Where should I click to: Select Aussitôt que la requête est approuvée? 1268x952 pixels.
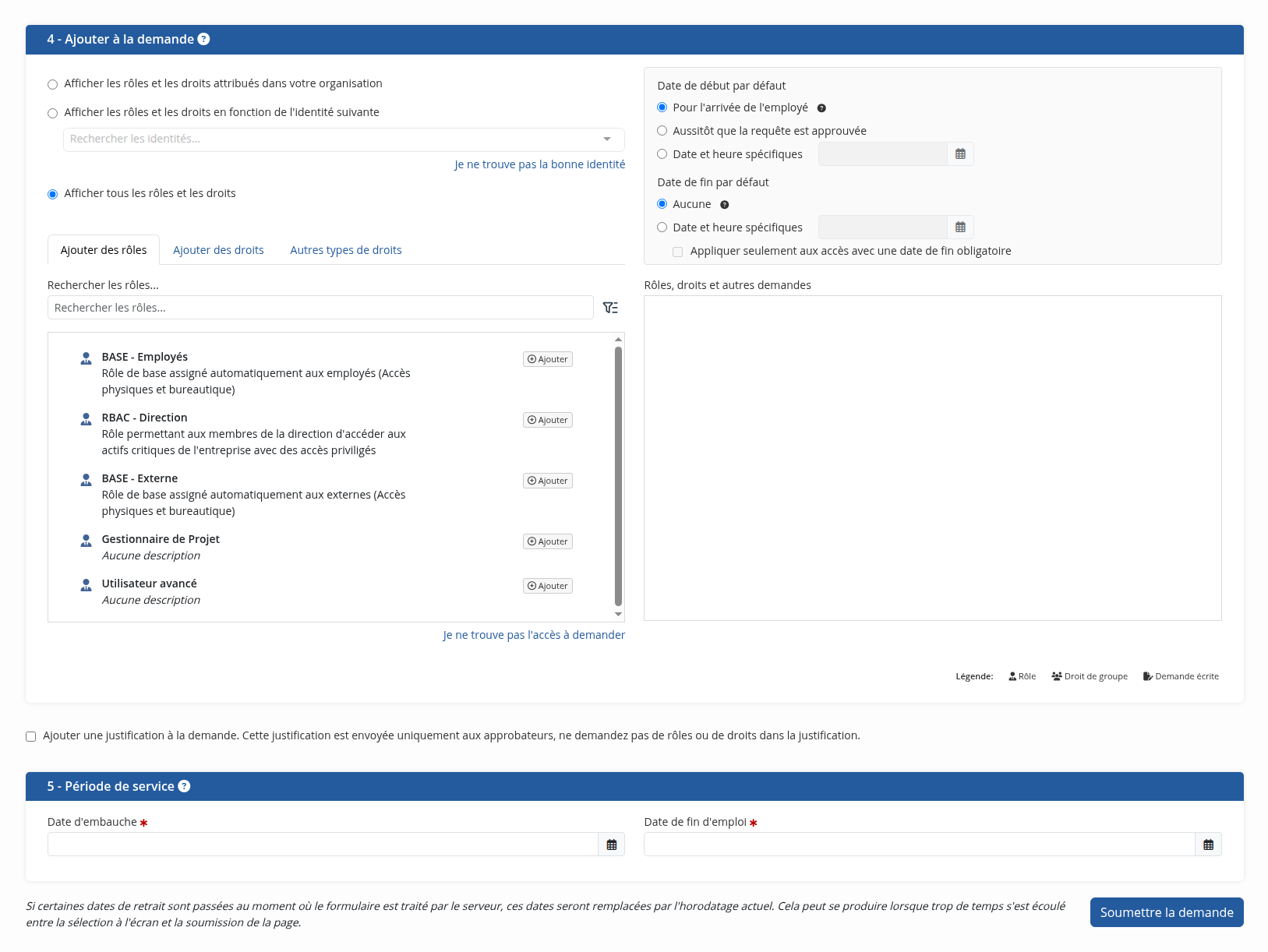662,131
